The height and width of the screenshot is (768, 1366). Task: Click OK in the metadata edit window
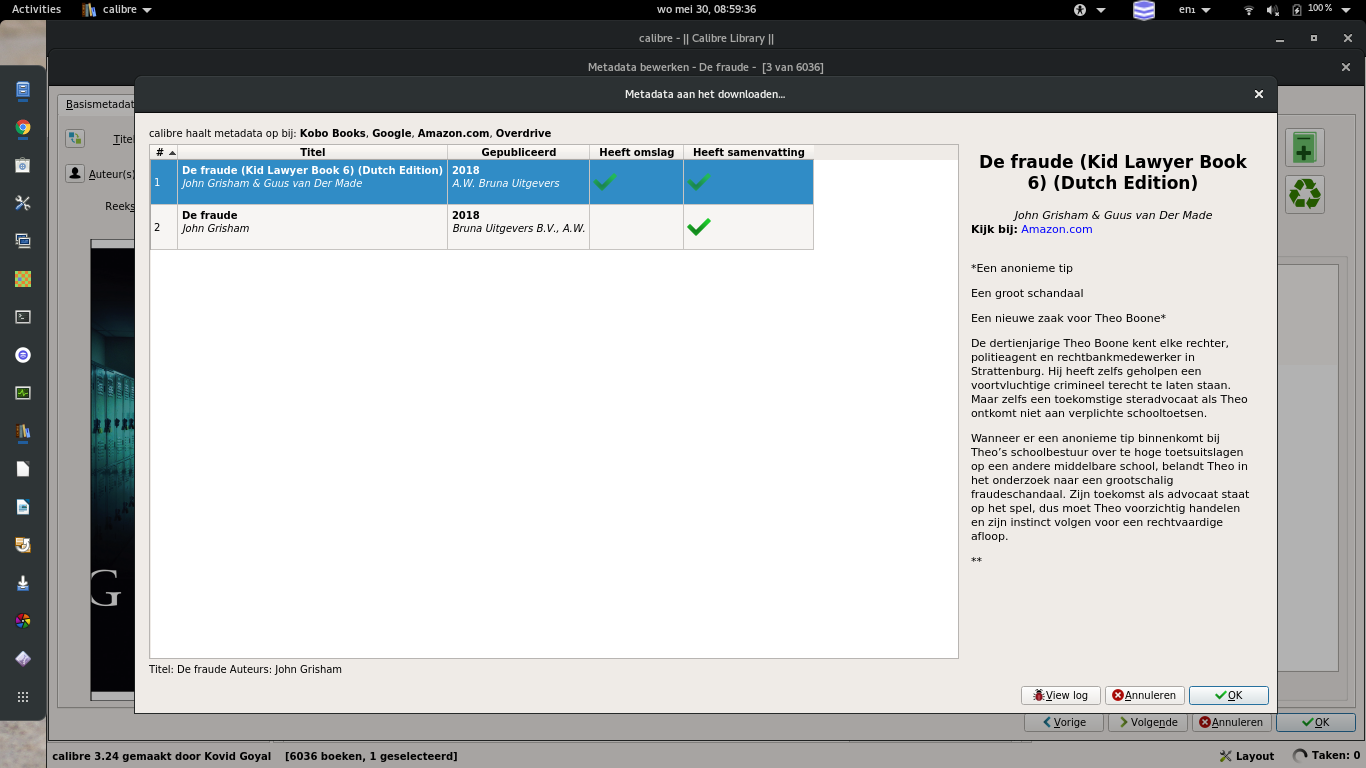[1316, 722]
